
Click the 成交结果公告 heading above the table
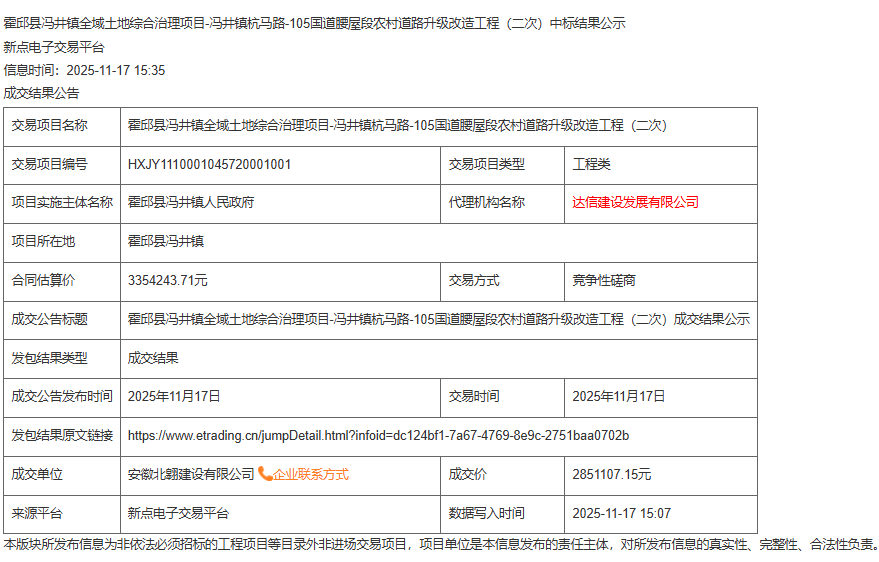[x=41, y=93]
